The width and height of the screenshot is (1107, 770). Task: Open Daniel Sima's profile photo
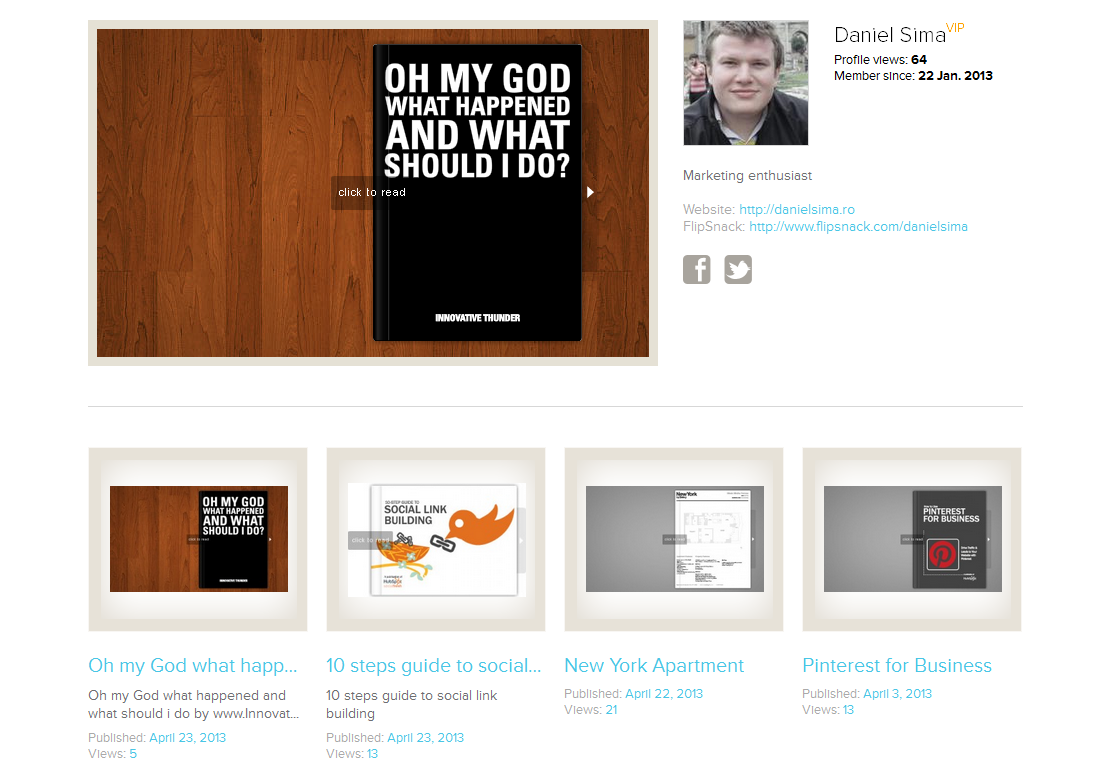click(x=746, y=83)
